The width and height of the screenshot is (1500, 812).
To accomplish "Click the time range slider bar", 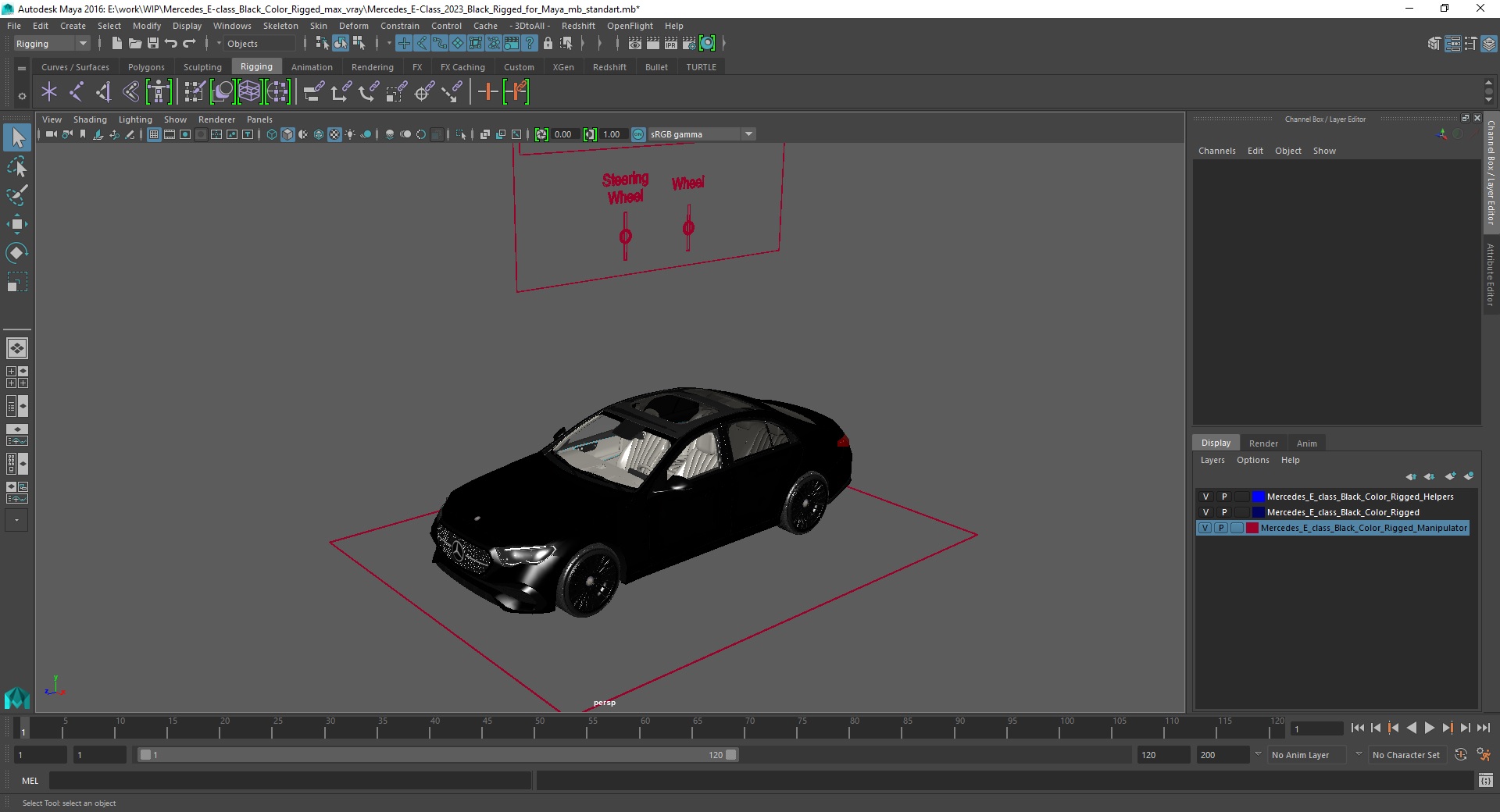I will point(437,755).
